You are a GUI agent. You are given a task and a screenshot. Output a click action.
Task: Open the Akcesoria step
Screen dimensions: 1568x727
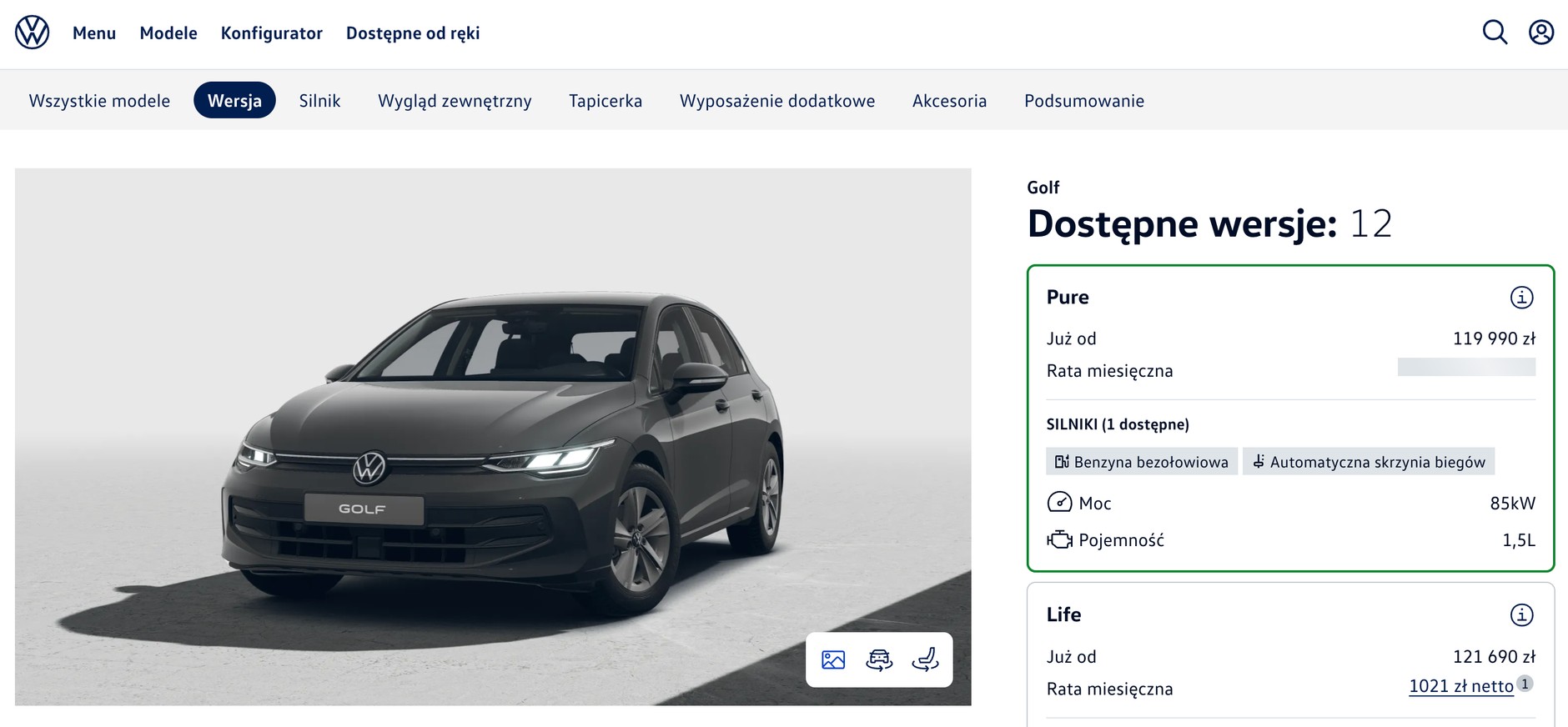point(949,101)
